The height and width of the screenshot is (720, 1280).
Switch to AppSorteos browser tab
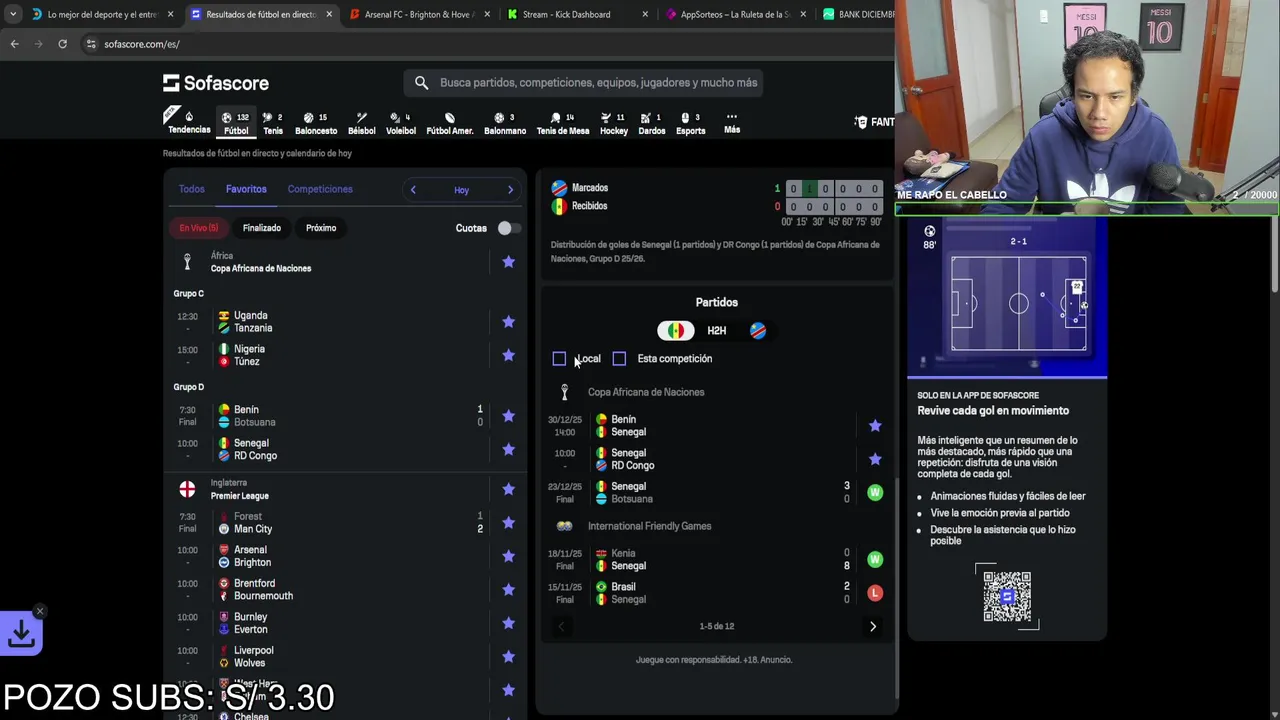coord(735,15)
